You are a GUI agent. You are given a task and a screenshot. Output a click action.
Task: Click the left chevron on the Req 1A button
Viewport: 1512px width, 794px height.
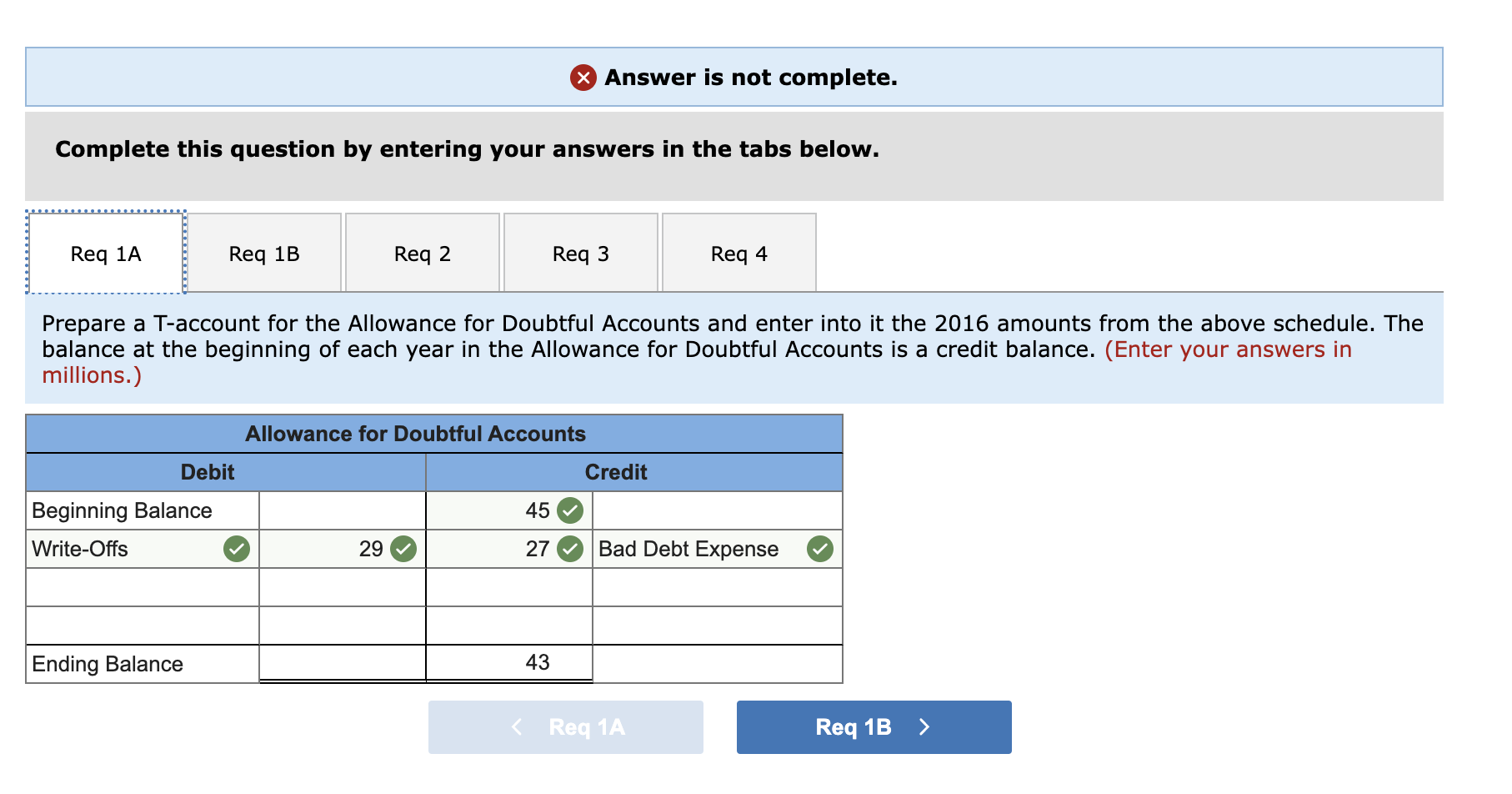pos(517,726)
